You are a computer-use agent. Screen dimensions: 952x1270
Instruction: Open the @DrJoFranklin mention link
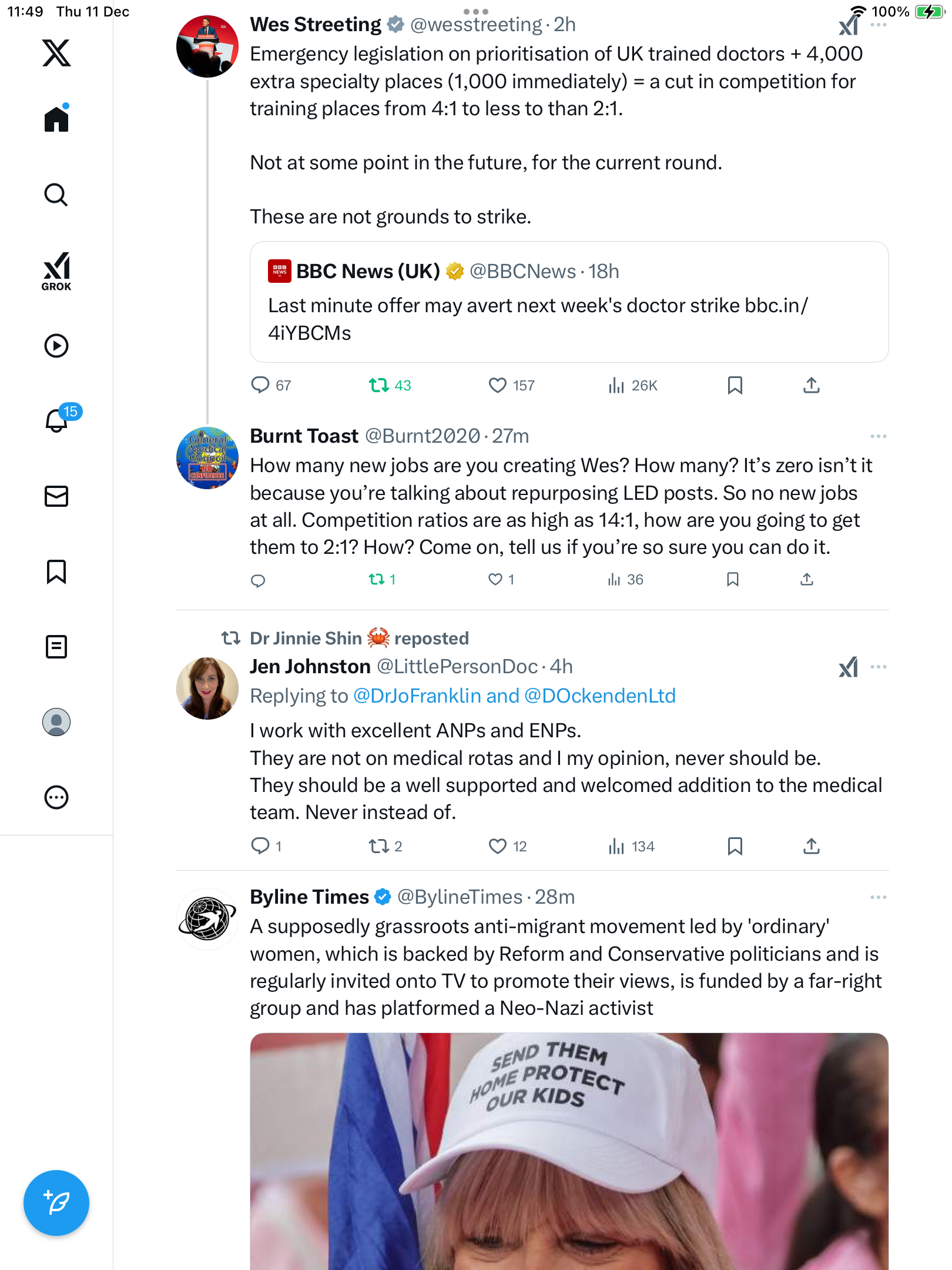pos(417,696)
